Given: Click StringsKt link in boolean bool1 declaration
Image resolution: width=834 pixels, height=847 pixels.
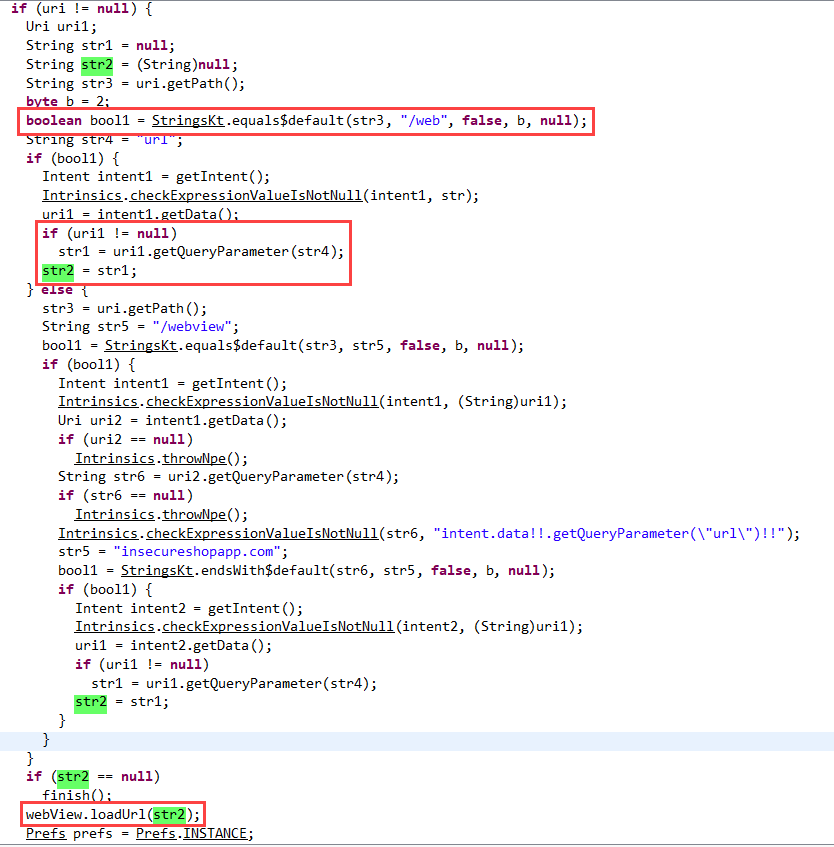Looking at the screenshot, I should pyautogui.click(x=186, y=121).
